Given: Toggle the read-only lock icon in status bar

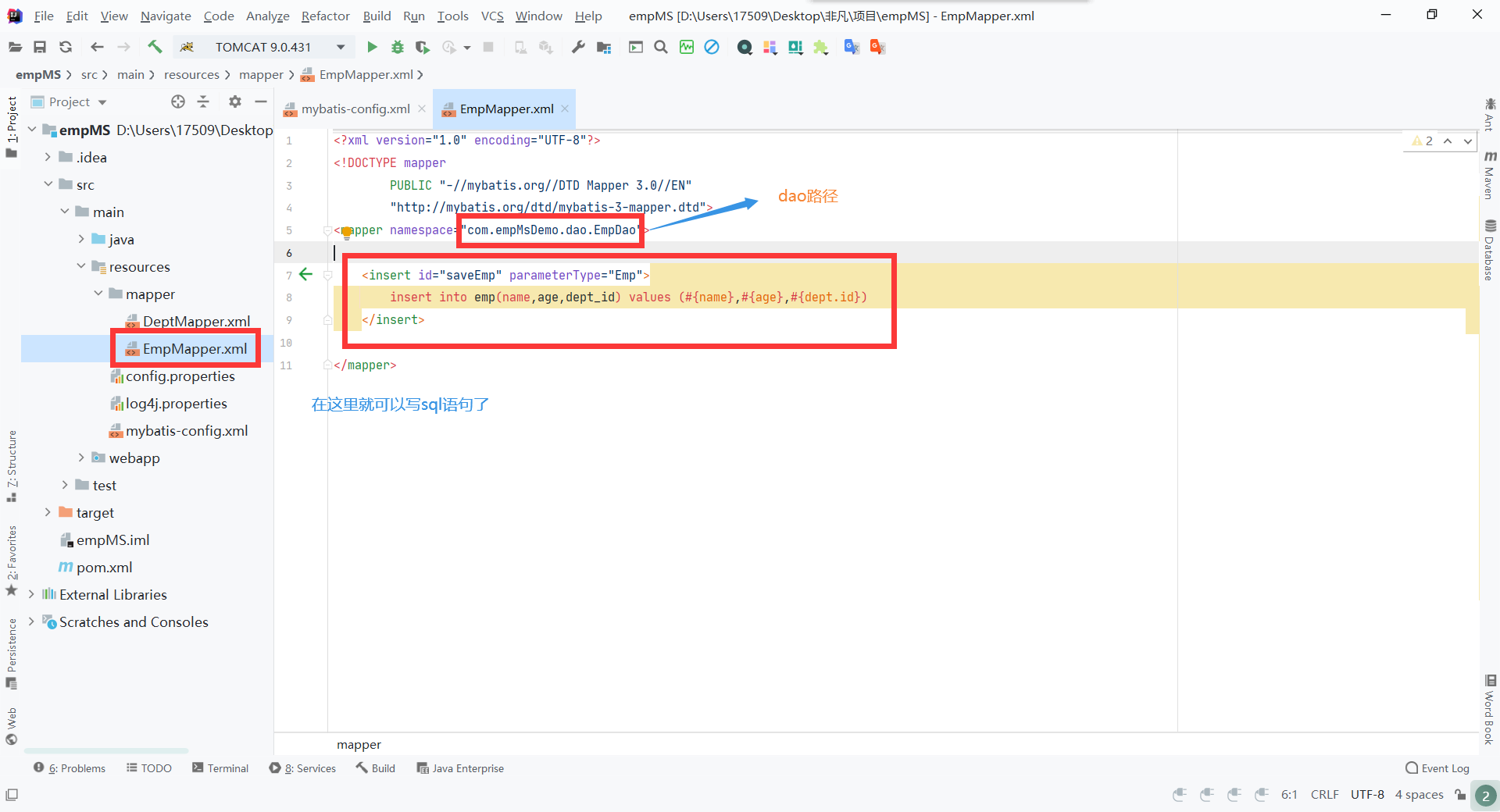Looking at the screenshot, I should tap(1460, 795).
